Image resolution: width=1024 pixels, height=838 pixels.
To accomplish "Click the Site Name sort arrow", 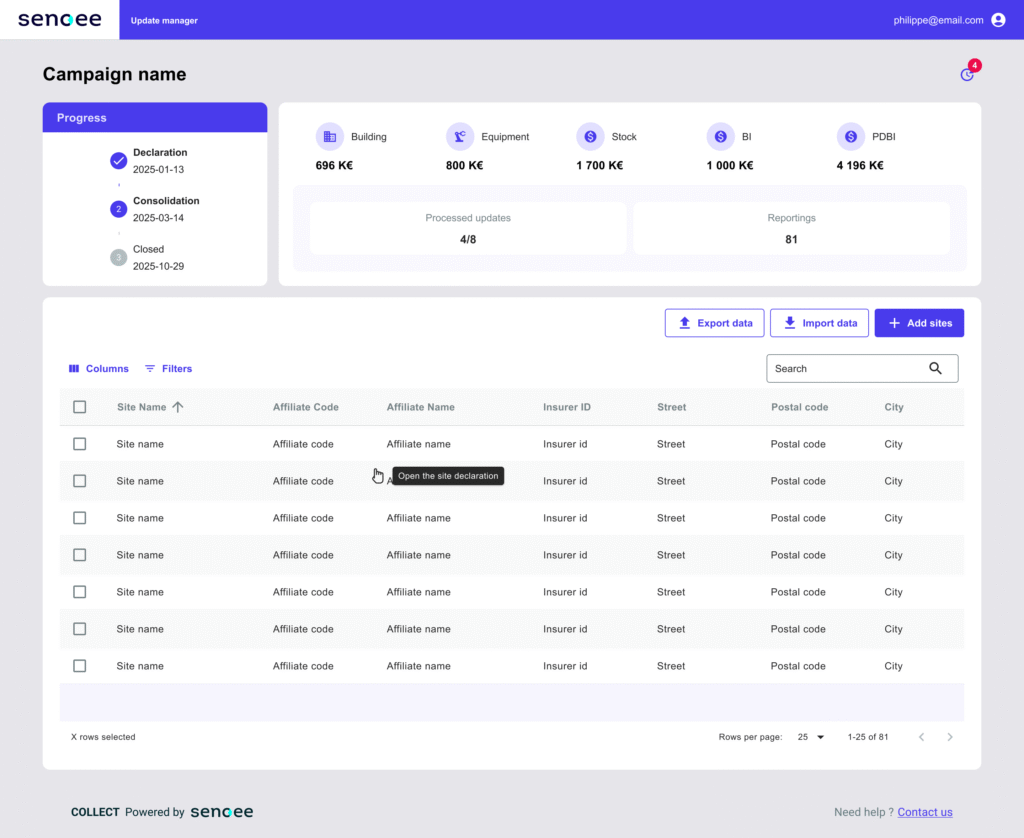I will (178, 407).
